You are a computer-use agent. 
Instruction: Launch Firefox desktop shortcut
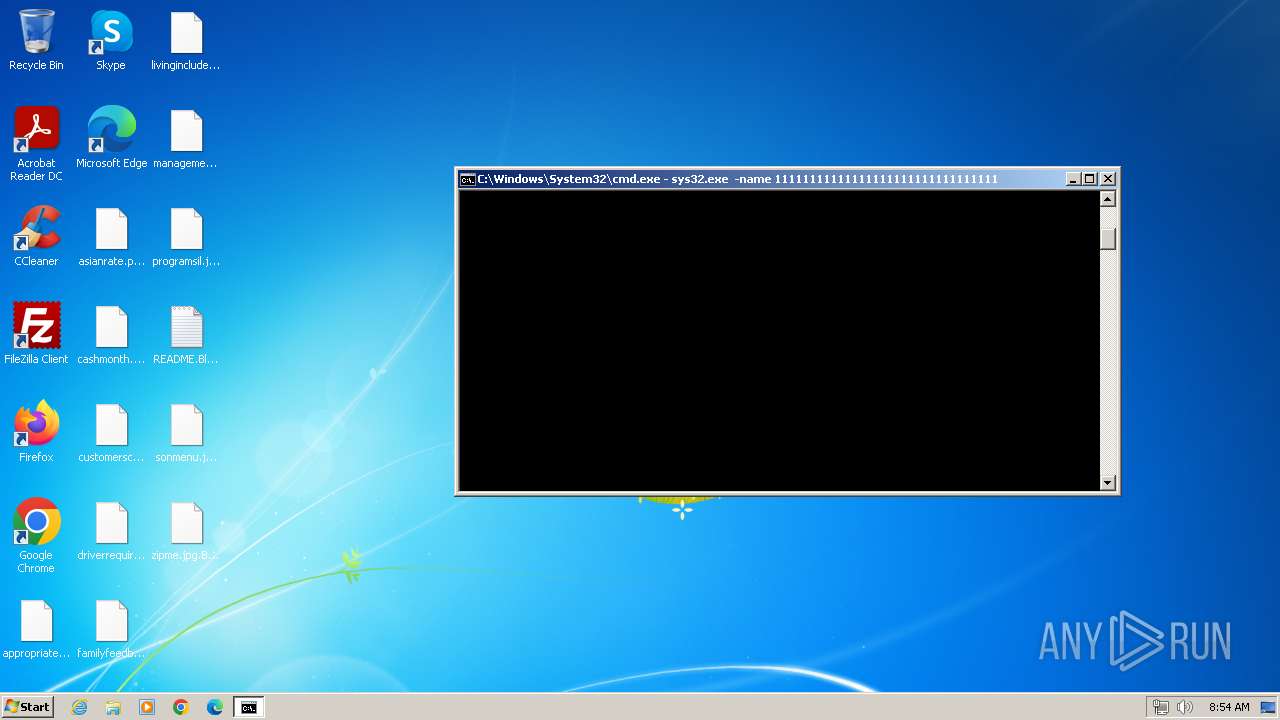pos(36,432)
